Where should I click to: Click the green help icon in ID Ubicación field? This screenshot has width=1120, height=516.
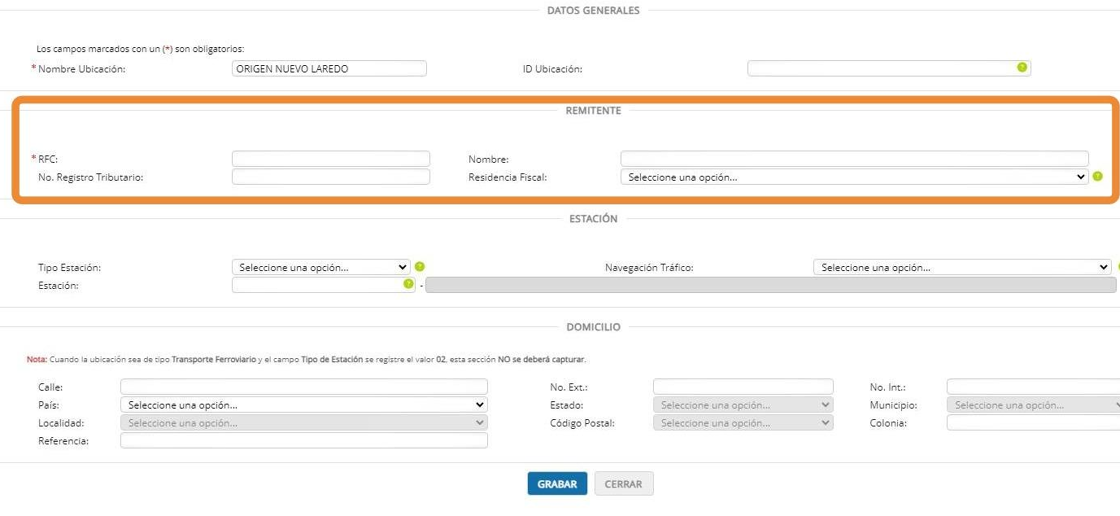coord(1022,68)
